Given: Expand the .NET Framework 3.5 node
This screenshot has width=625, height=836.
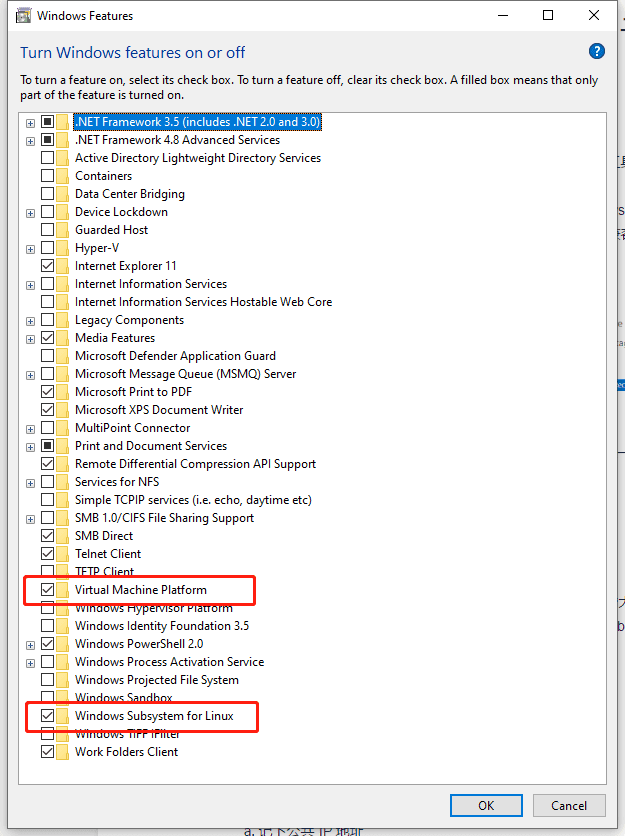Looking at the screenshot, I should click(x=31, y=122).
